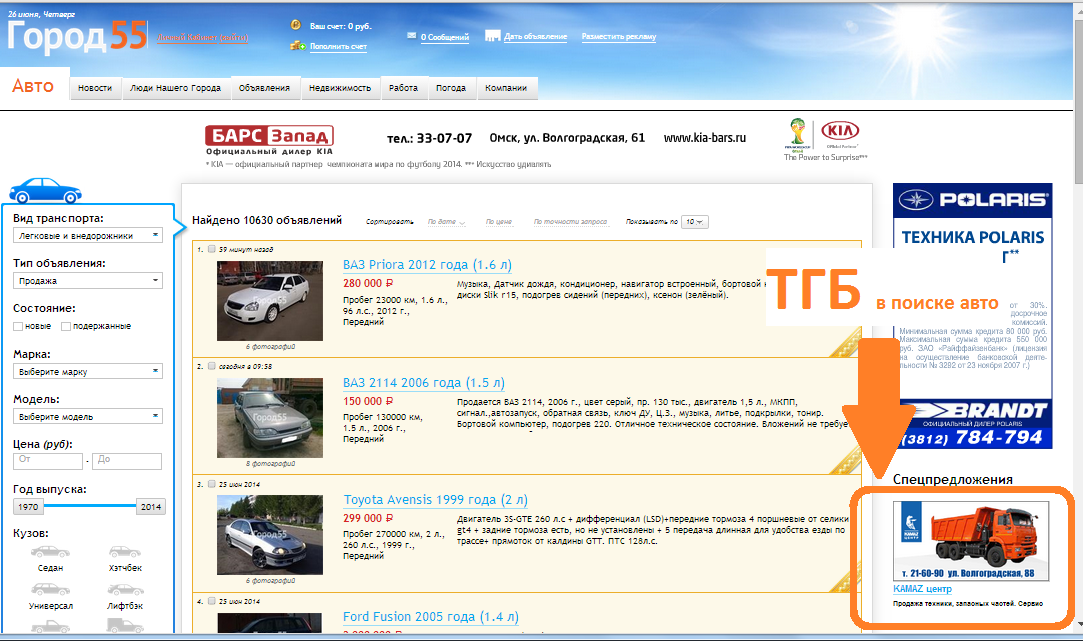The image size is (1083, 641).
Task: Open Ford Fusion 2005 года listing title
Action: click(430, 616)
